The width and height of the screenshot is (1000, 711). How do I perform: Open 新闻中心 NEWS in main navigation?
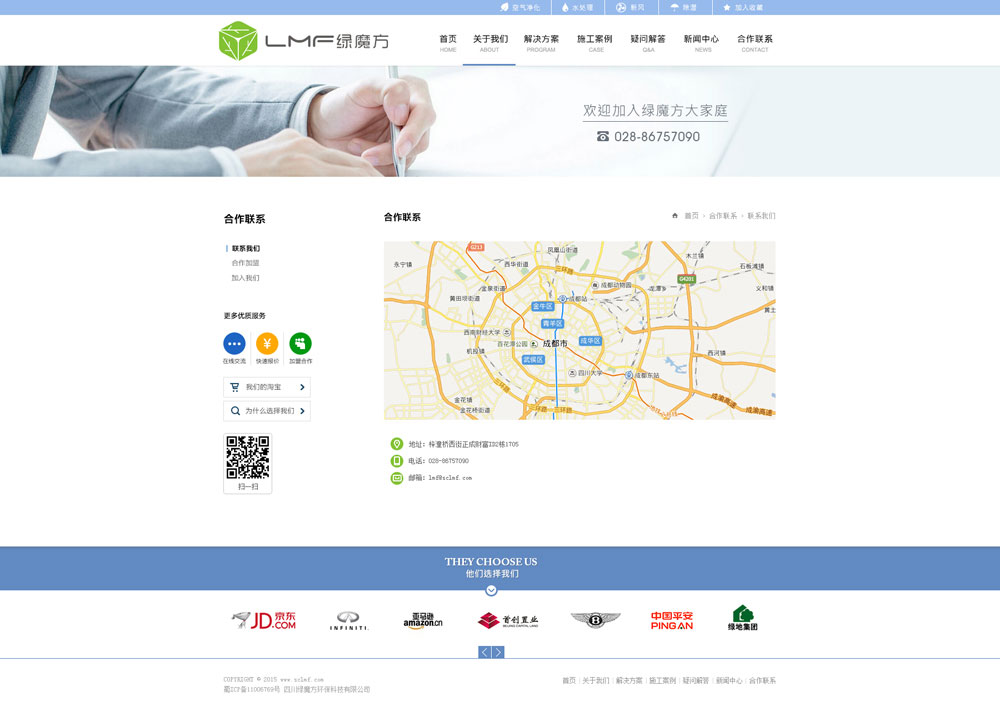point(702,43)
